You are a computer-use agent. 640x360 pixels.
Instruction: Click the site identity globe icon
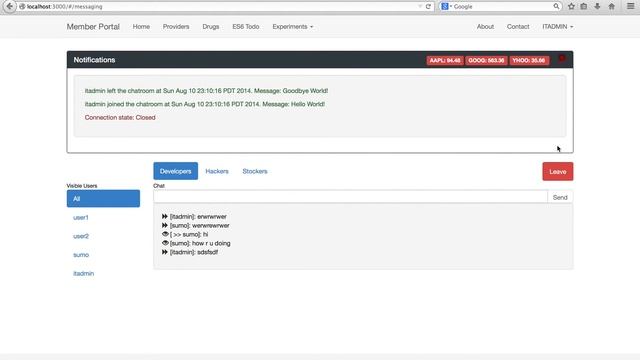(x=22, y=7)
